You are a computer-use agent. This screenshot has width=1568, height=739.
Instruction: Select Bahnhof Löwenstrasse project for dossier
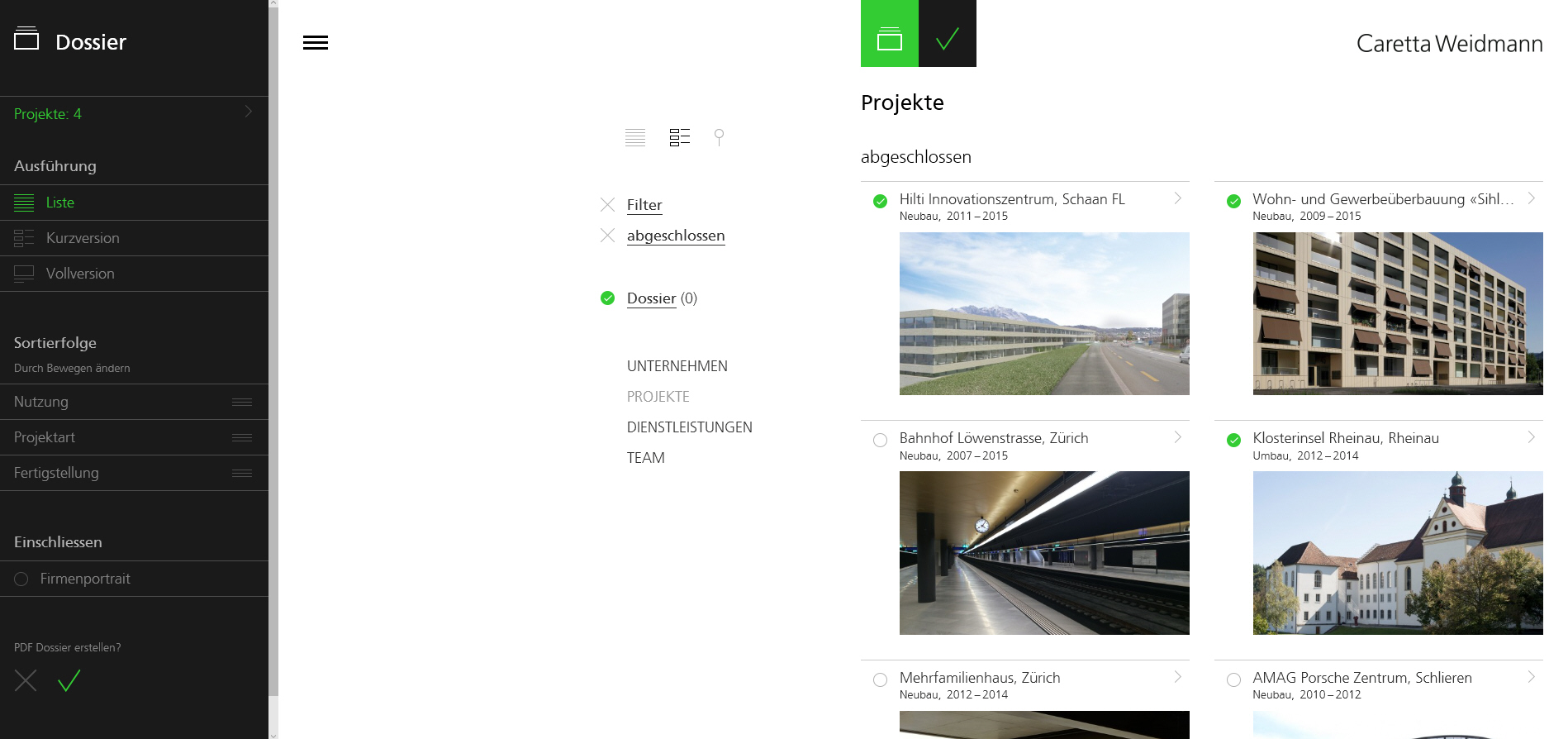[x=880, y=441]
